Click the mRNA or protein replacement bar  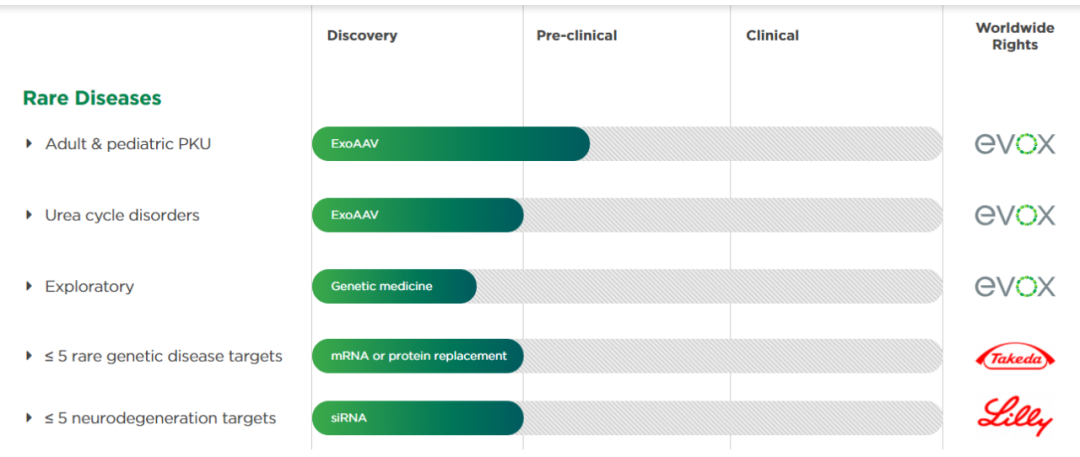point(418,357)
